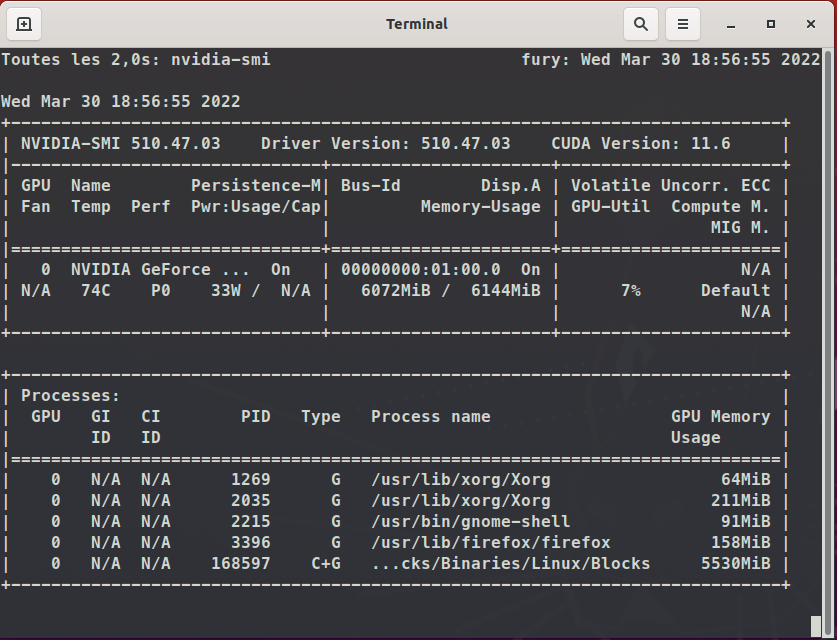Image resolution: width=837 pixels, height=640 pixels.
Task: Click the watch header 'Toutes les 2,0s: nvidia-smi'
Action: point(136,59)
